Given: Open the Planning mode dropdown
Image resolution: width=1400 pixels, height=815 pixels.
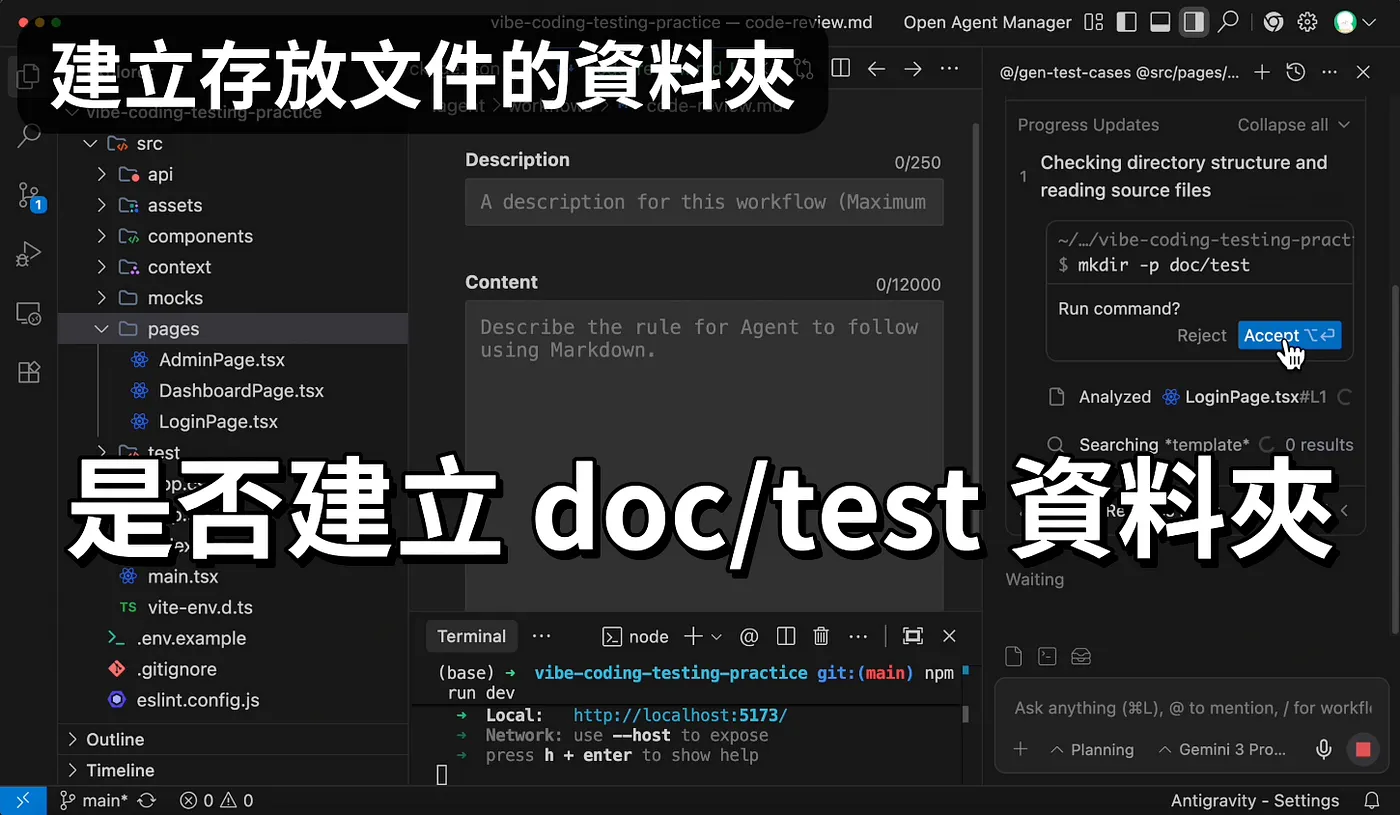Looking at the screenshot, I should 1092,749.
